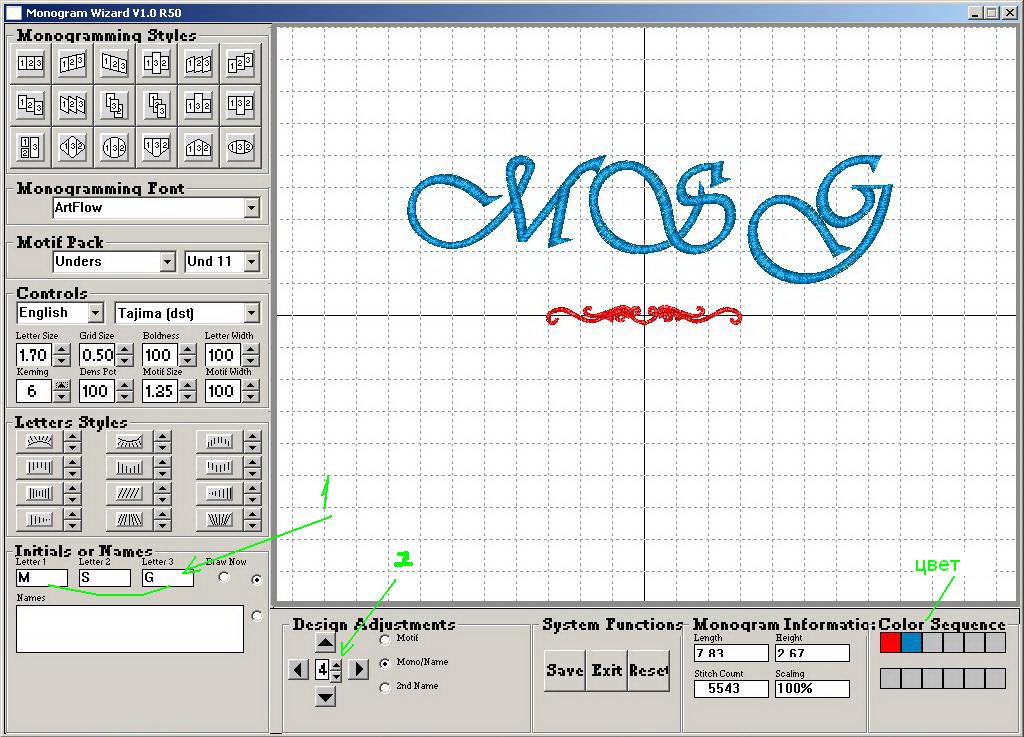Screen dimensions: 1024x737
Task: Open the Monogramming Font ArtFlow dropdown
Action: tap(252, 208)
